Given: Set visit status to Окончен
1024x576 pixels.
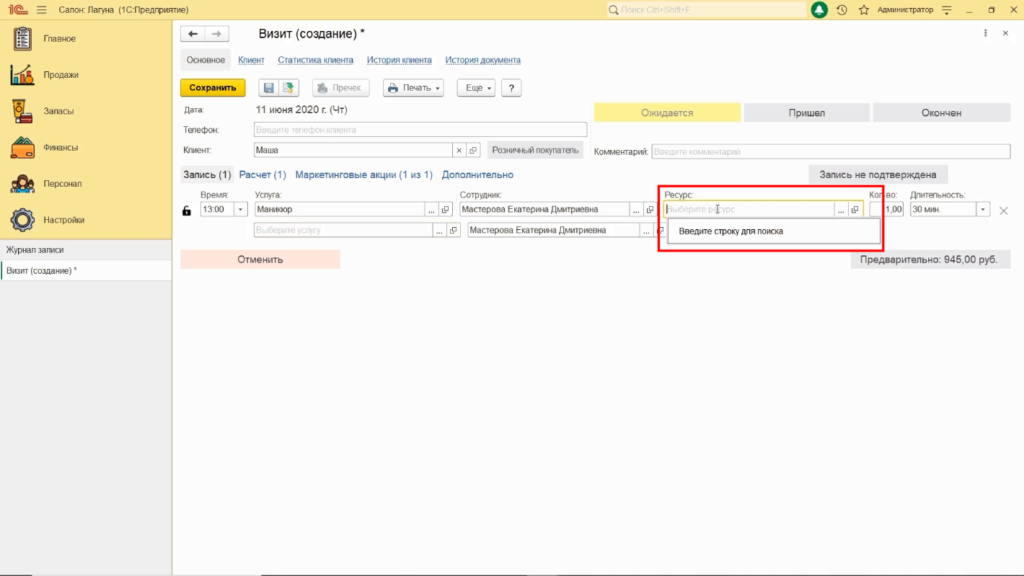Looking at the screenshot, I should pyautogui.click(x=941, y=113).
